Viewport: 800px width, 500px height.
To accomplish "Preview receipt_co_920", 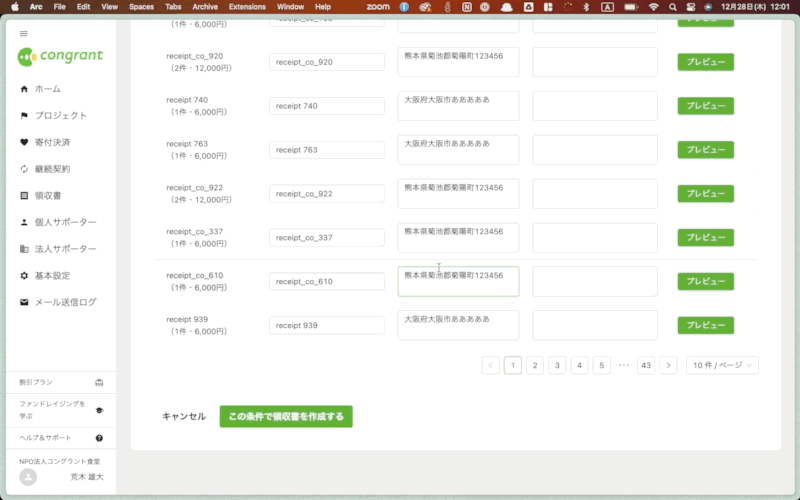I will point(706,62).
